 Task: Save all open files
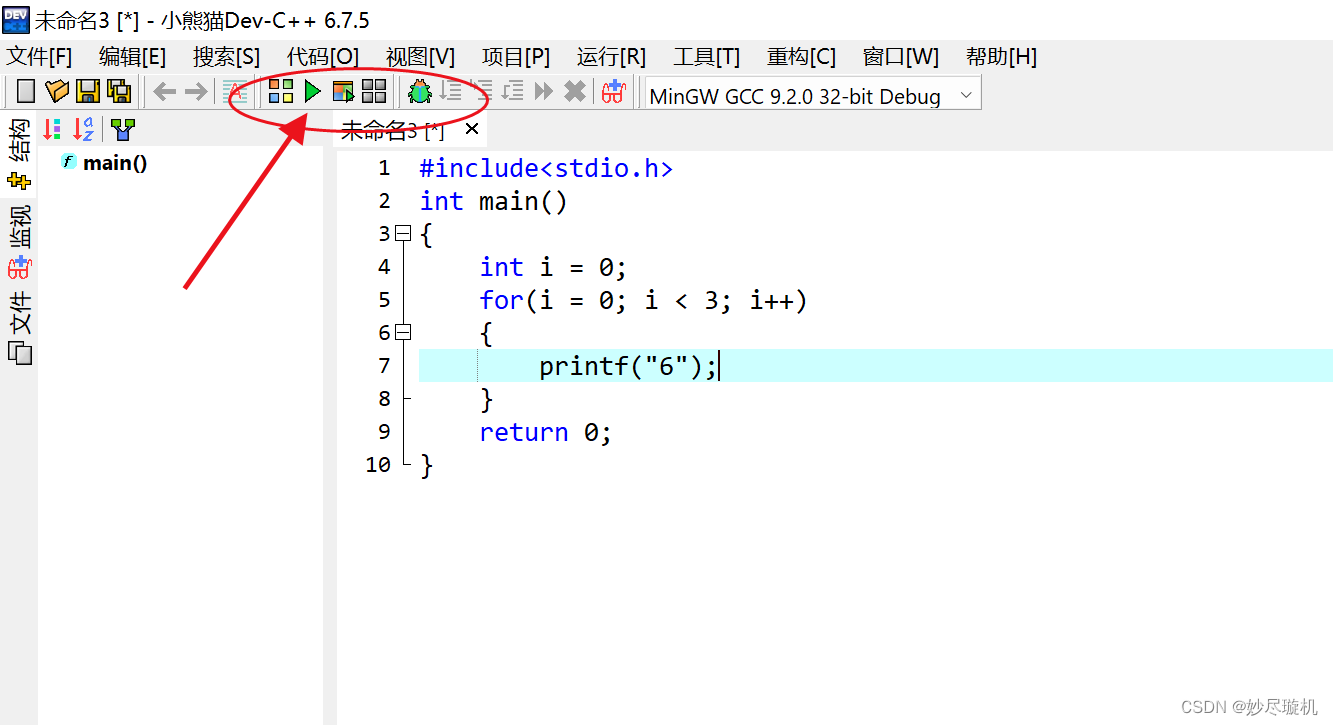pos(119,91)
